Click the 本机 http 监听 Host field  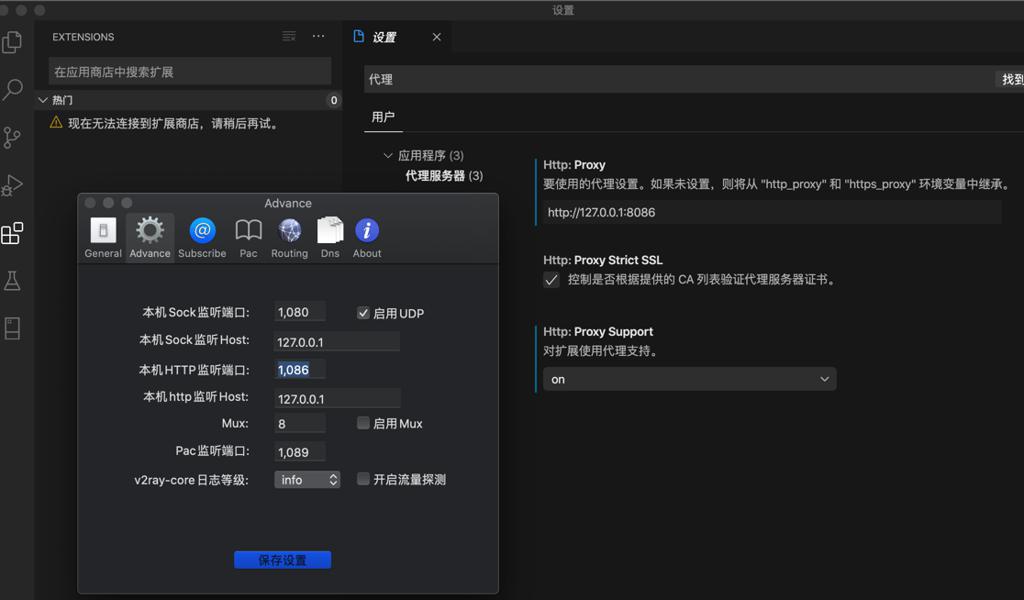(337, 398)
